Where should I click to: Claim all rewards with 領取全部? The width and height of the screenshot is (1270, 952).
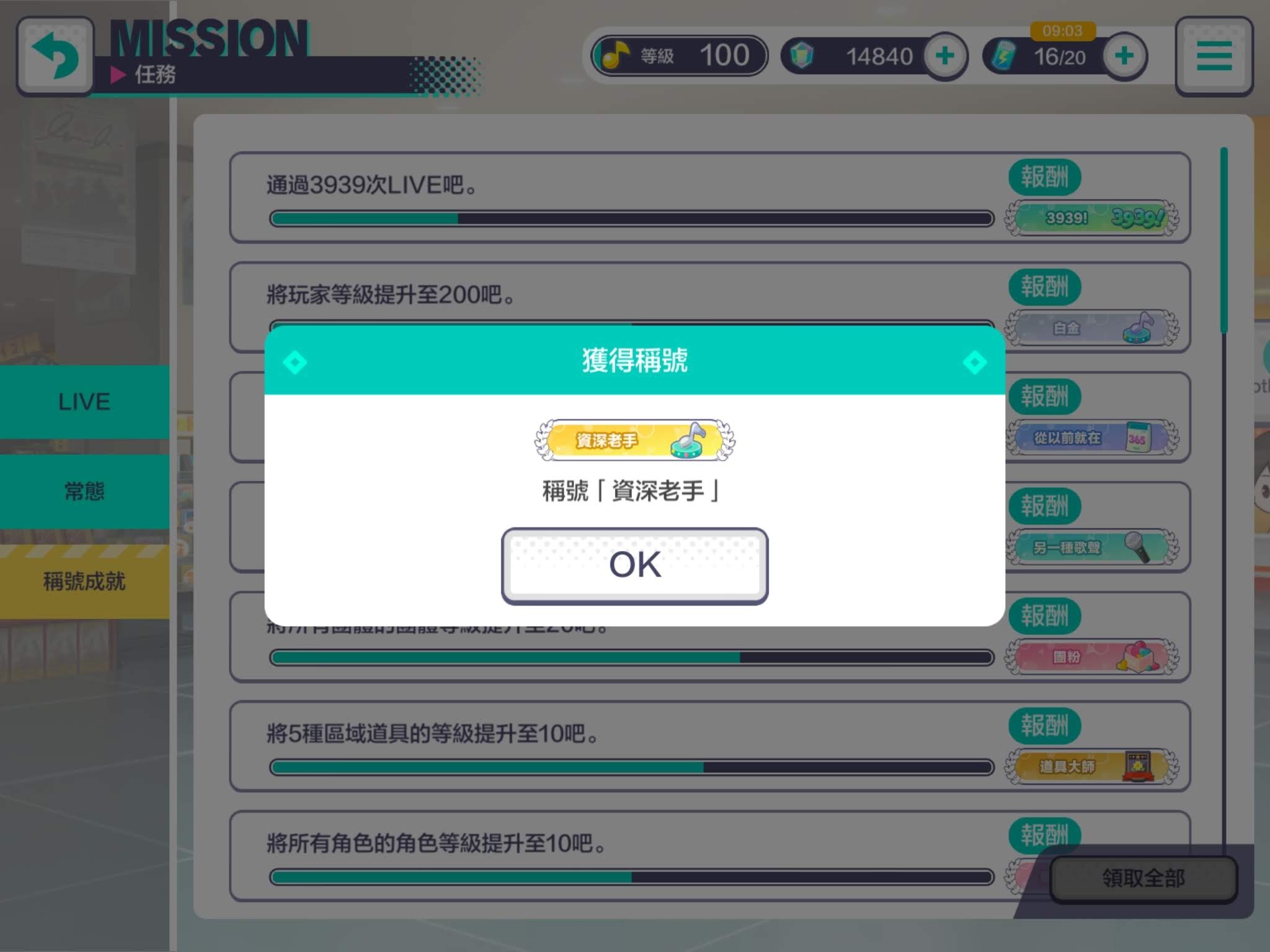pyautogui.click(x=1143, y=878)
